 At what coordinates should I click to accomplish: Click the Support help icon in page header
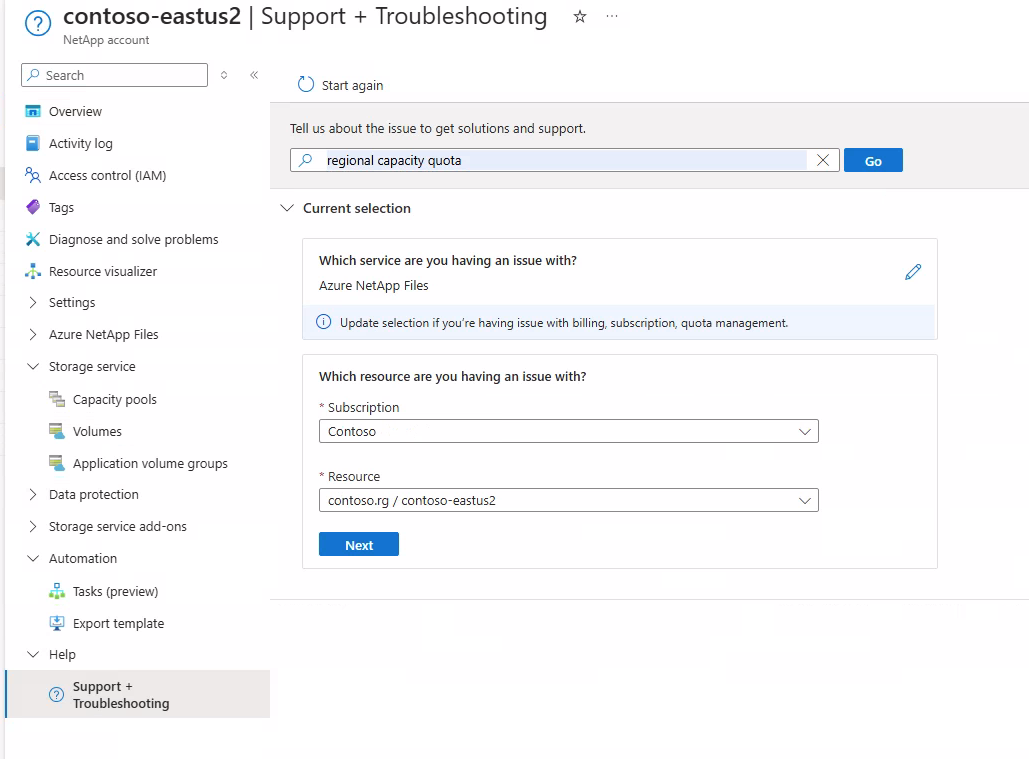[x=37, y=24]
